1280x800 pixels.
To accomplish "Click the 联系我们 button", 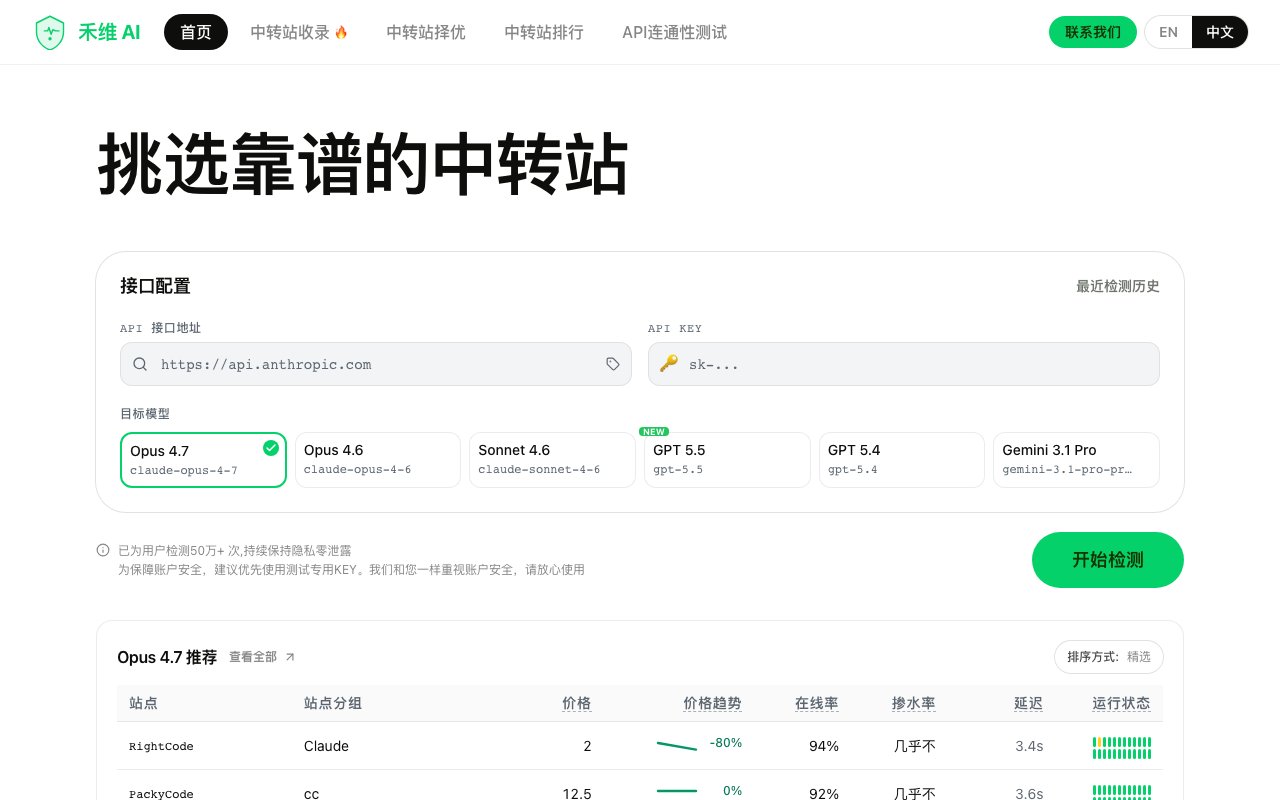I will 1093,32.
